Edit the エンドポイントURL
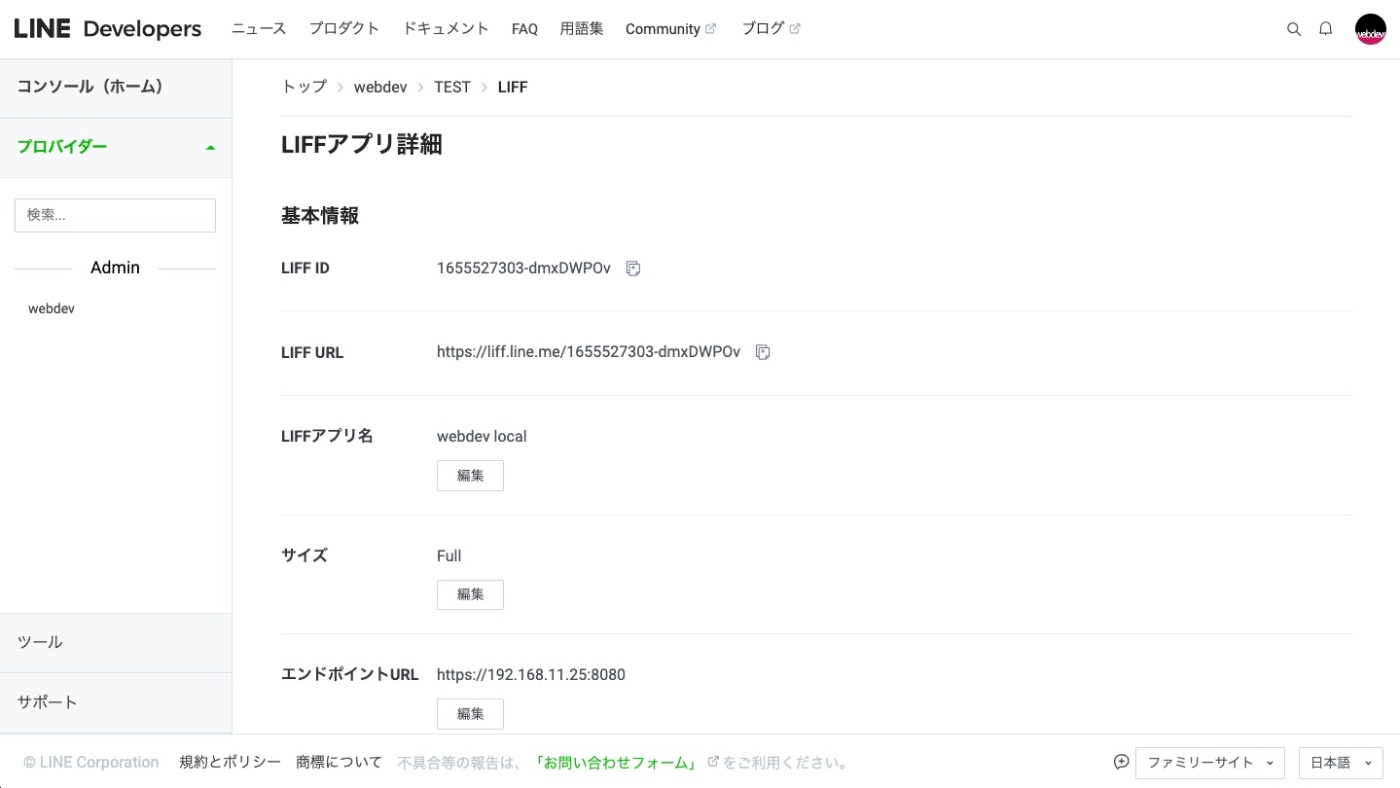The width and height of the screenshot is (1400, 788). (x=470, y=714)
